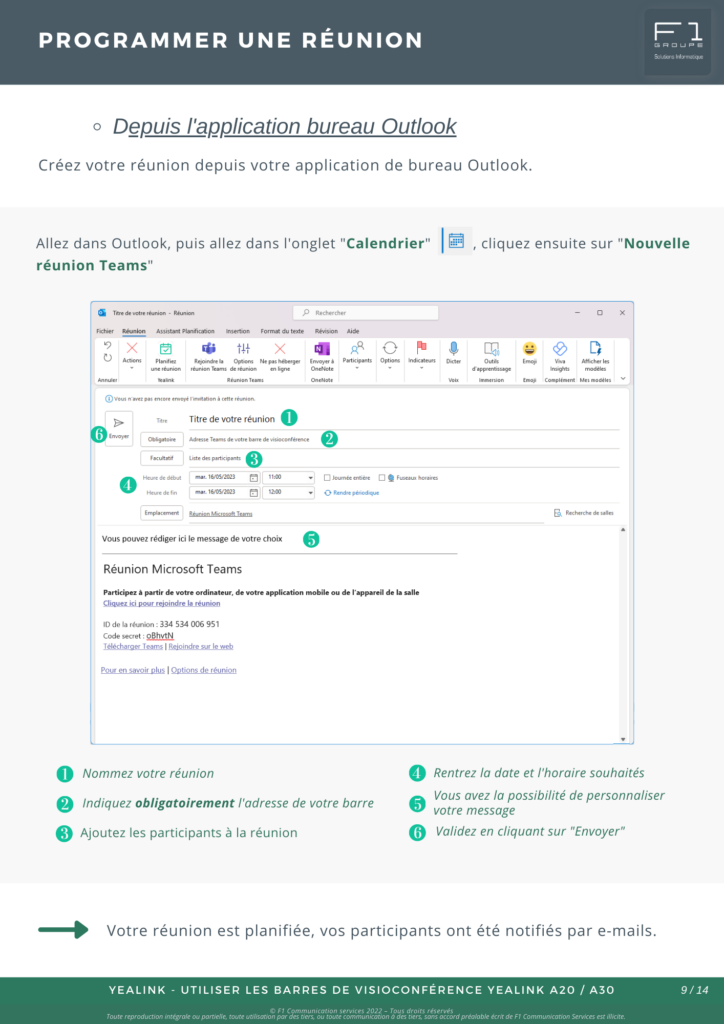Click the Emplacement button
The image size is (724, 1024).
[x=162, y=513]
